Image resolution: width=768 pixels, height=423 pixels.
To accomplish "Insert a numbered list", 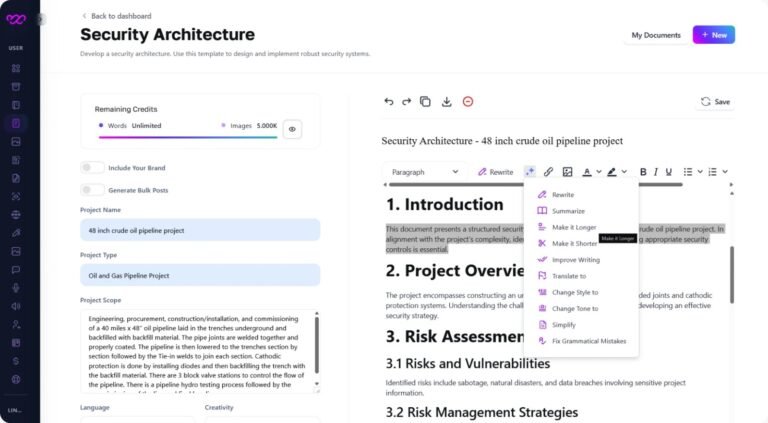I will click(x=713, y=172).
